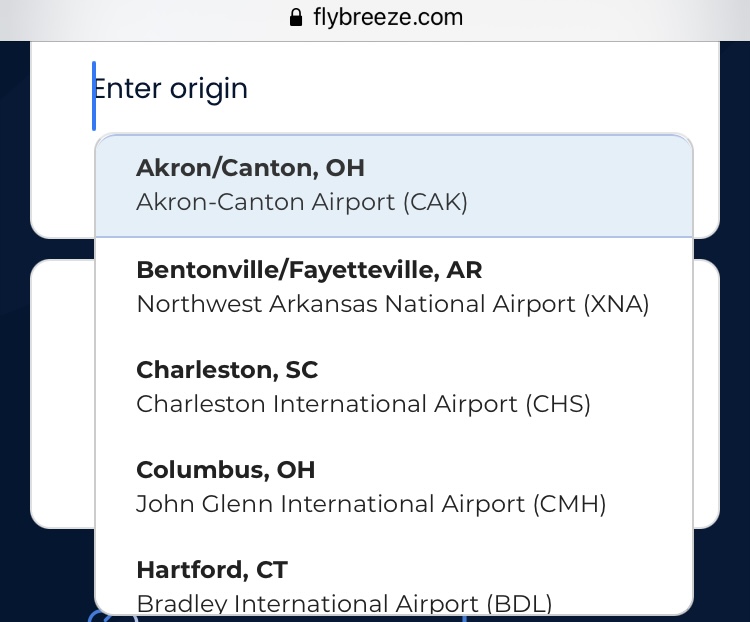The height and width of the screenshot is (622, 750).
Task: Pick Charleston, SC from origin suggestions
Action: [x=227, y=370]
